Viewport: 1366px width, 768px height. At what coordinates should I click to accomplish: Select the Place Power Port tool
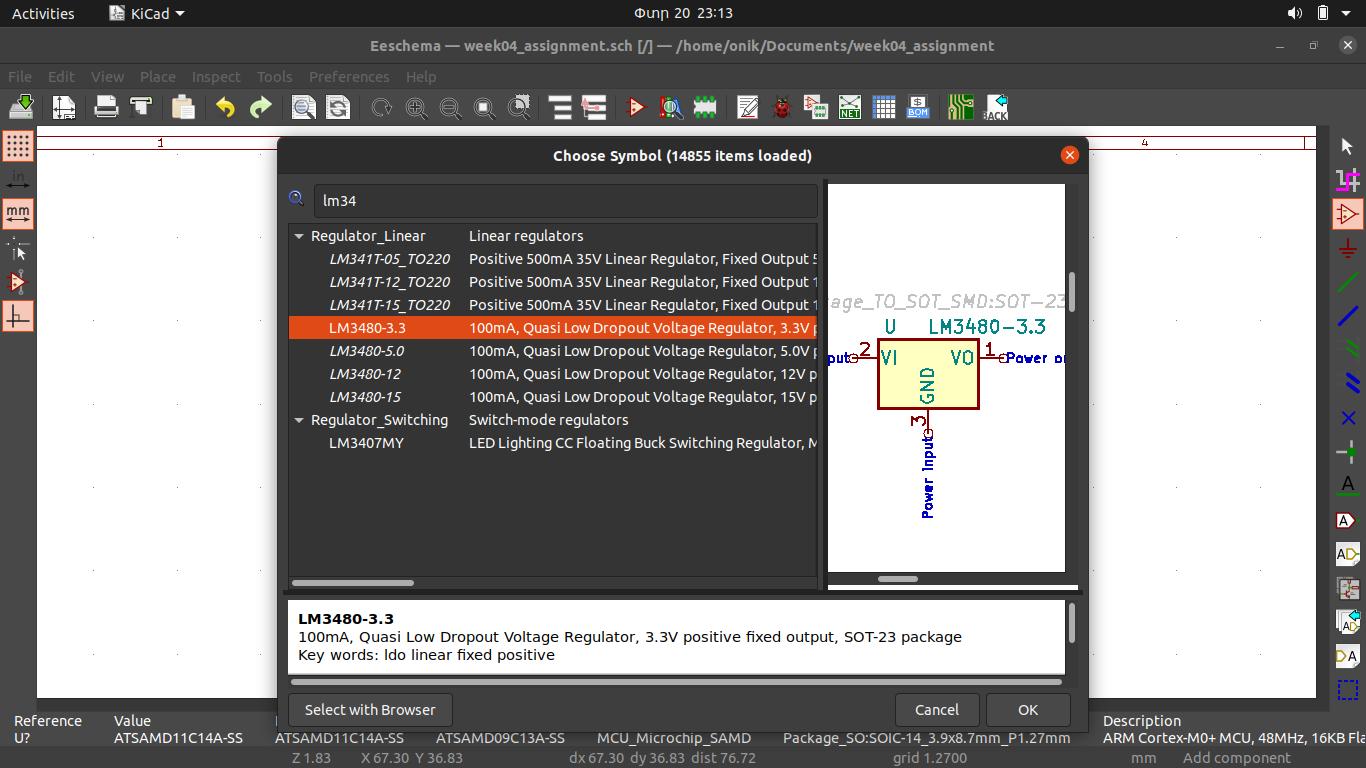tap(1347, 248)
